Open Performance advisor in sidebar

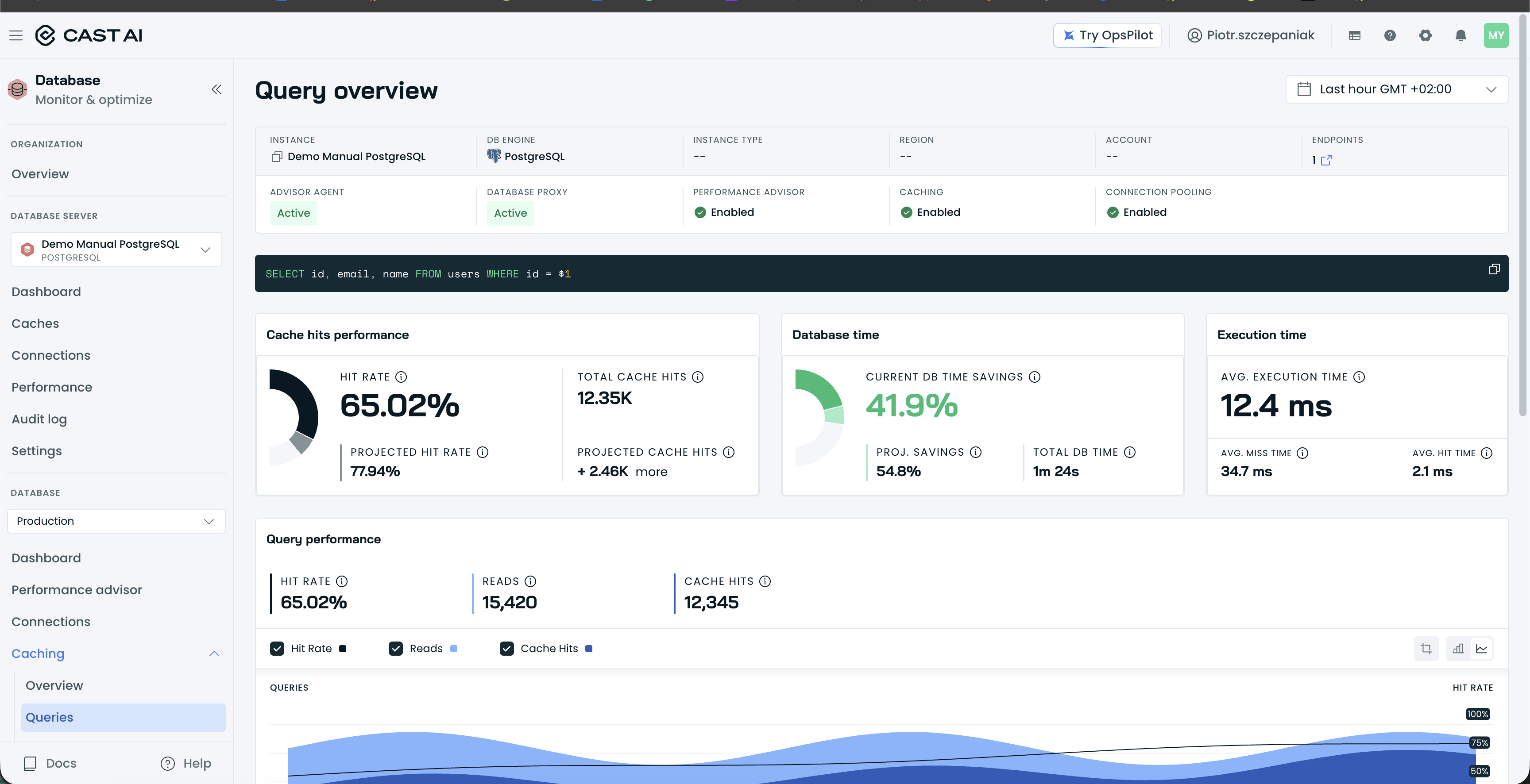[77, 590]
